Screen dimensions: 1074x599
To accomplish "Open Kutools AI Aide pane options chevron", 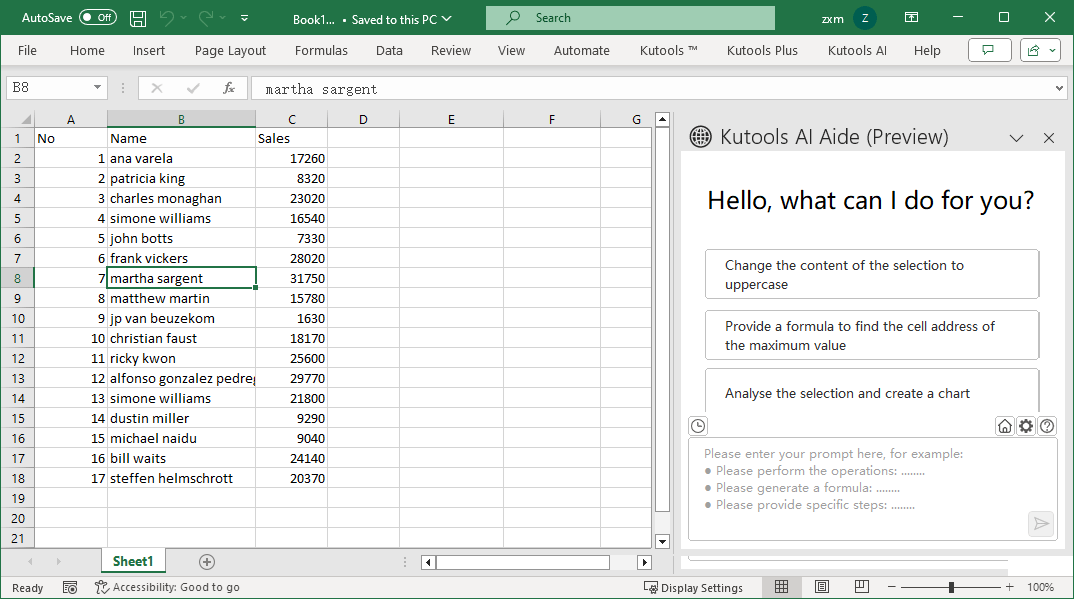I will 1016,138.
